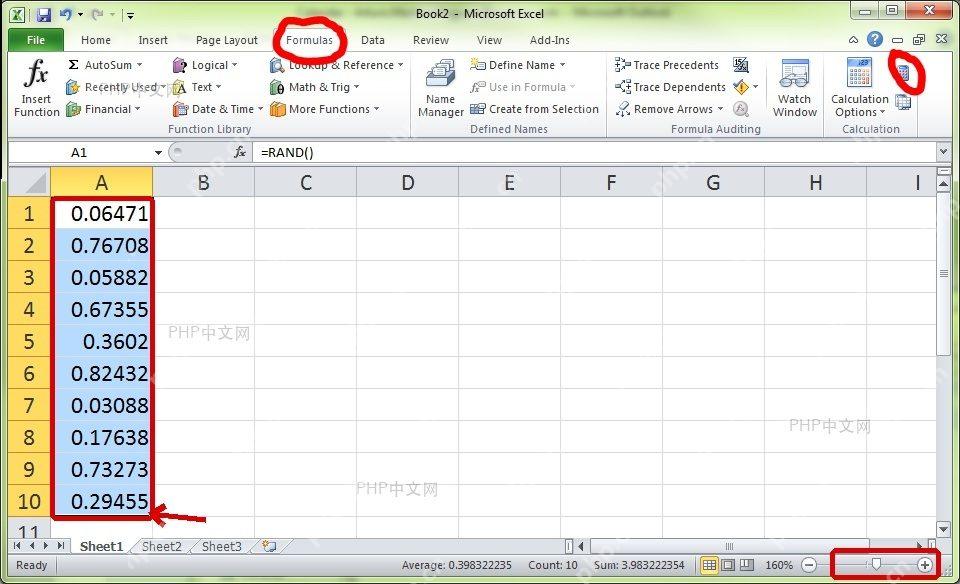Click Create from Selection
This screenshot has width=960, height=584.
(x=534, y=109)
